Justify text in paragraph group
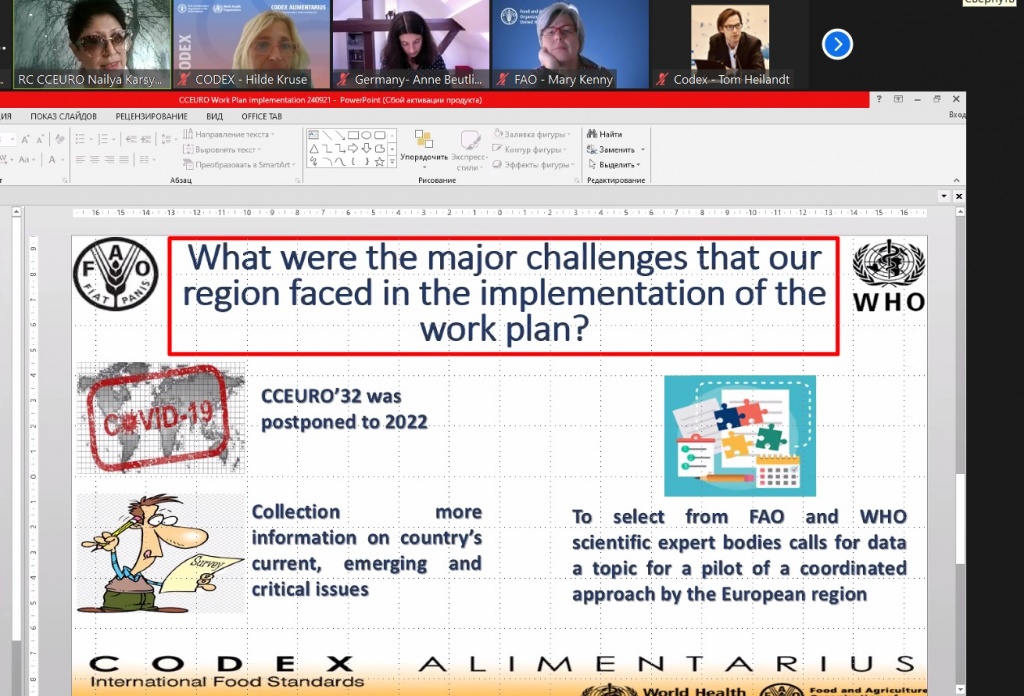 coord(123,159)
